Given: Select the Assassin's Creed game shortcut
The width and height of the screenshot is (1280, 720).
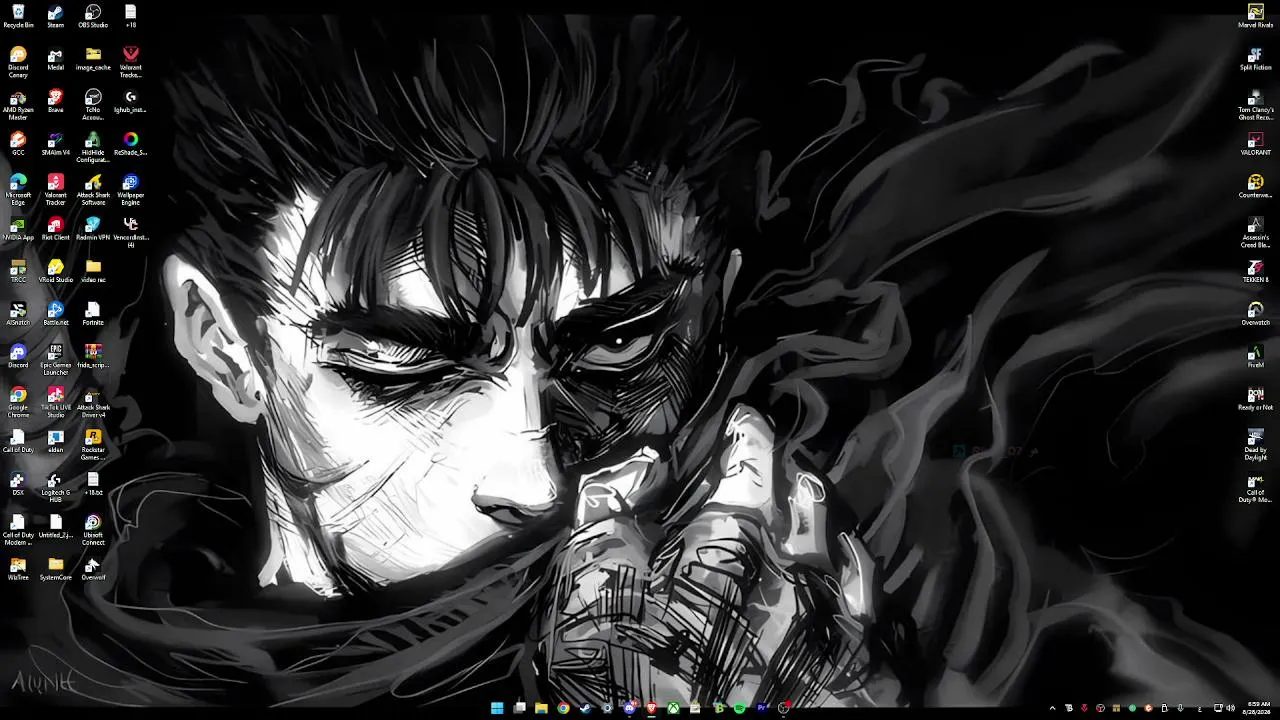Looking at the screenshot, I should (1256, 233).
